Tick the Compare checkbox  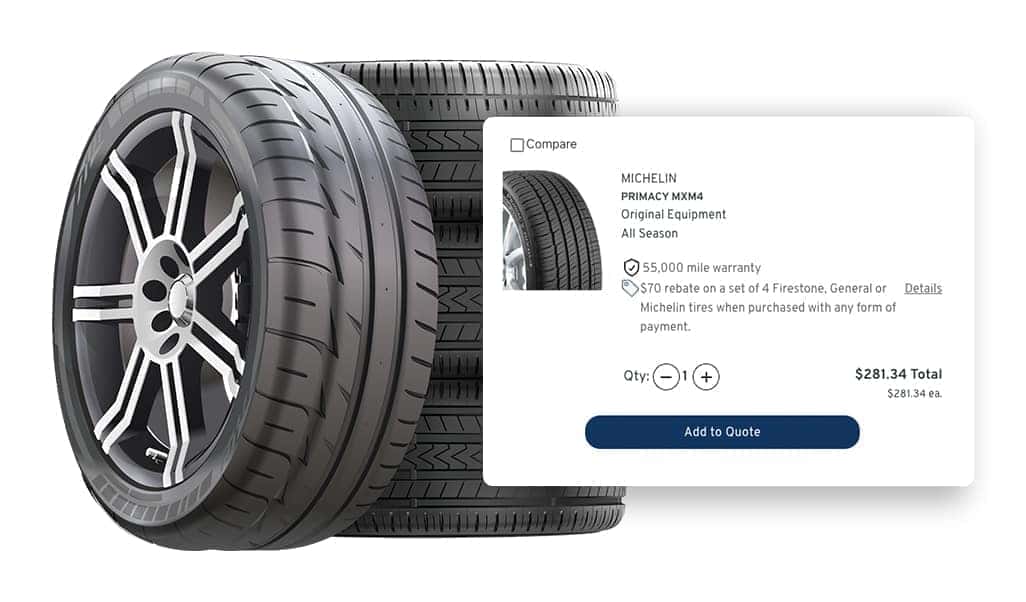click(516, 145)
